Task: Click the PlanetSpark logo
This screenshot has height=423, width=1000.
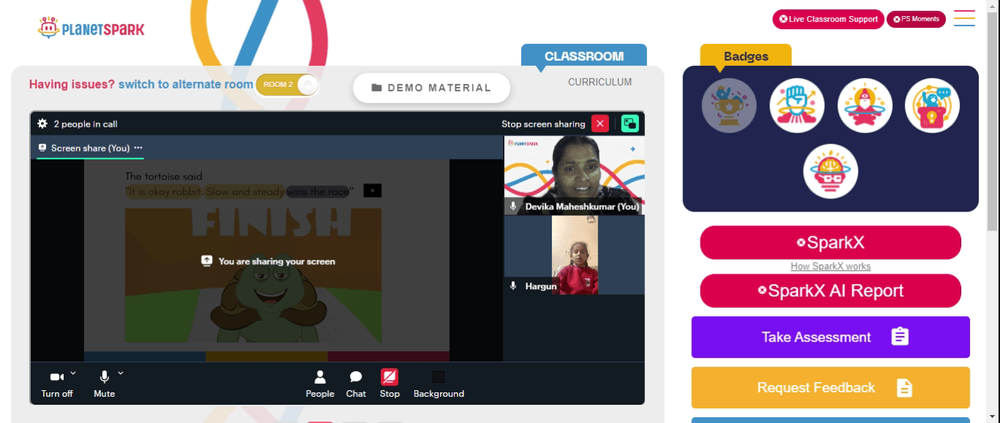Action: click(x=91, y=28)
